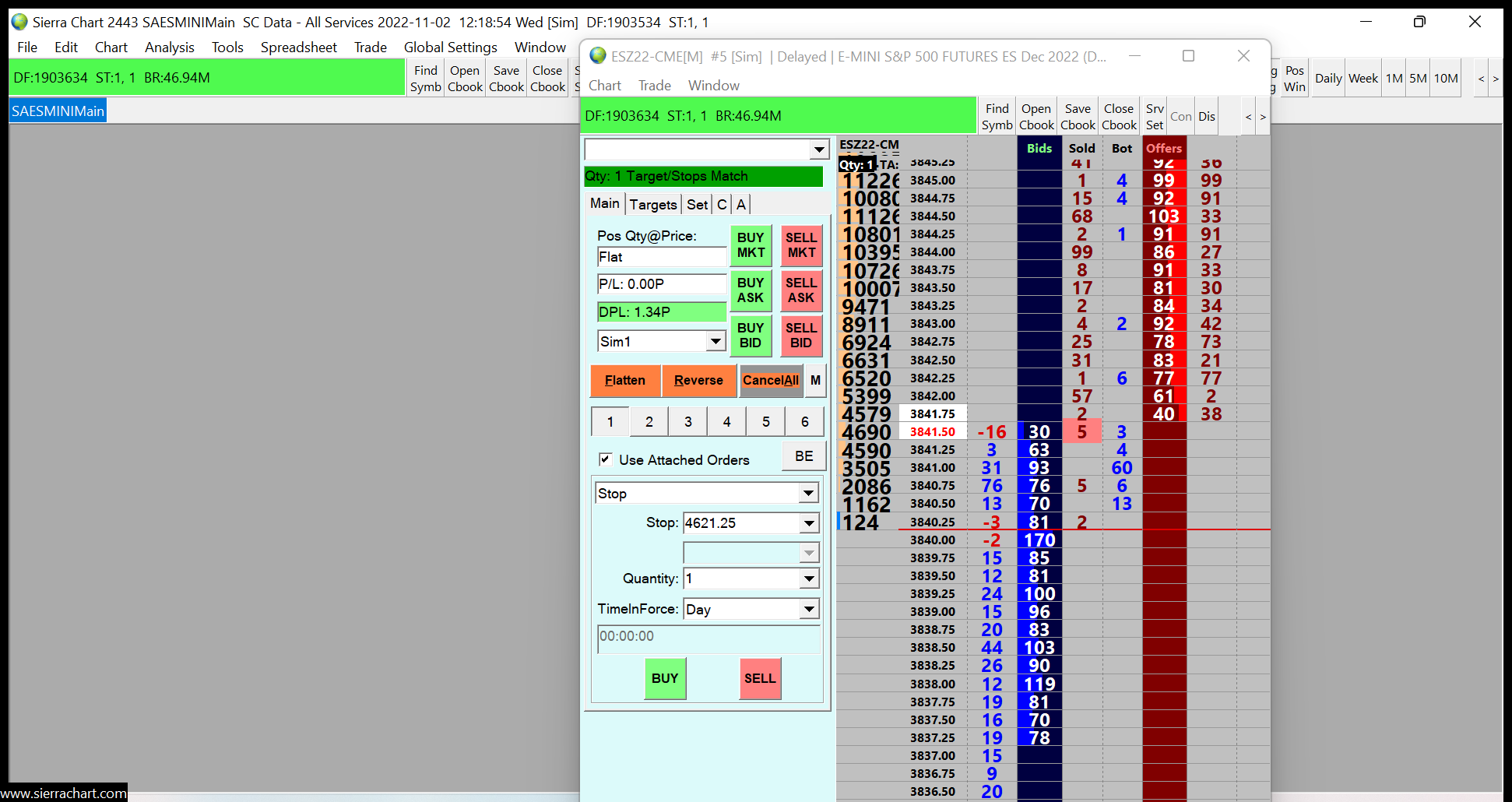Click Find Symb in trade window toolbar
This screenshot has width=1512, height=802.
[x=997, y=117]
